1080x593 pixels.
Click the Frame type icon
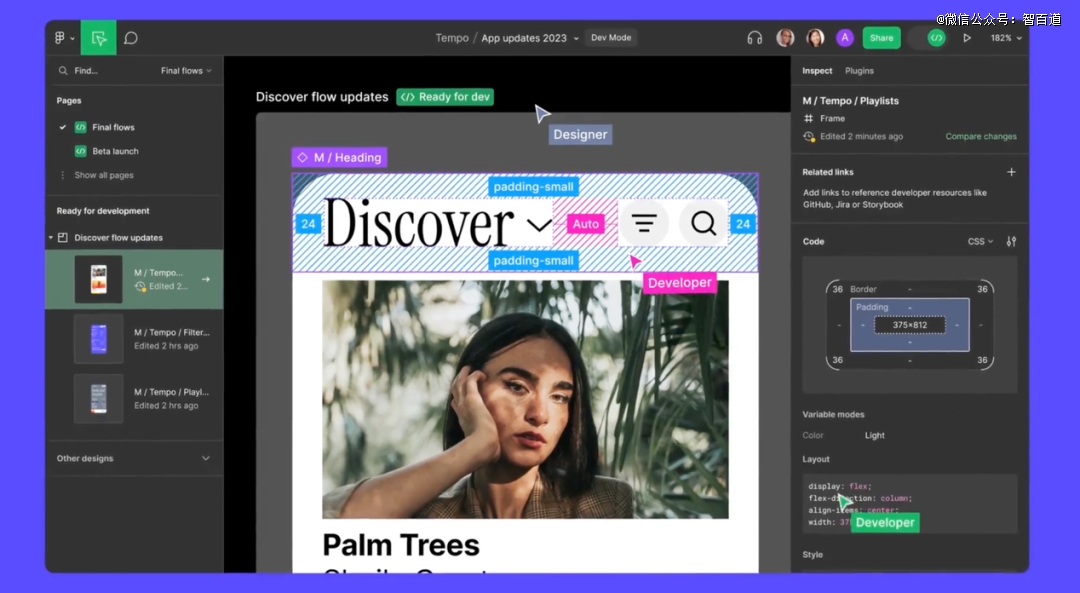coord(809,118)
